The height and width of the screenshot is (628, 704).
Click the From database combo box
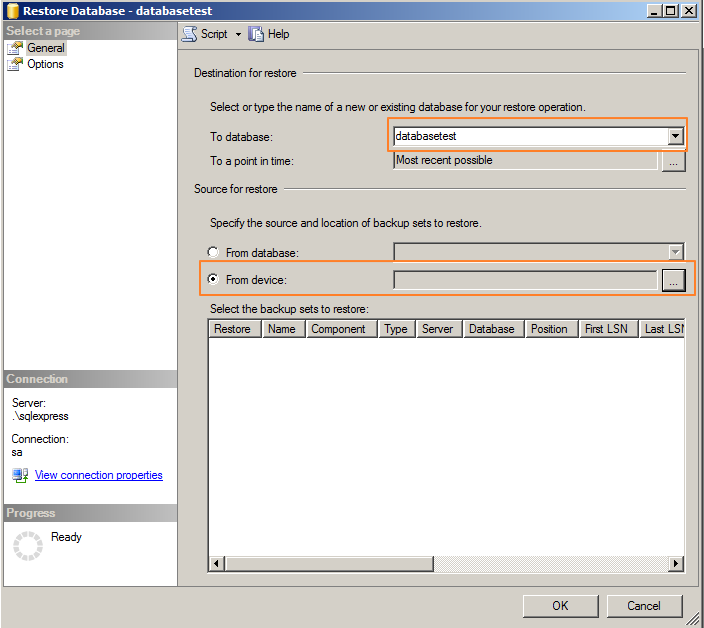point(538,253)
